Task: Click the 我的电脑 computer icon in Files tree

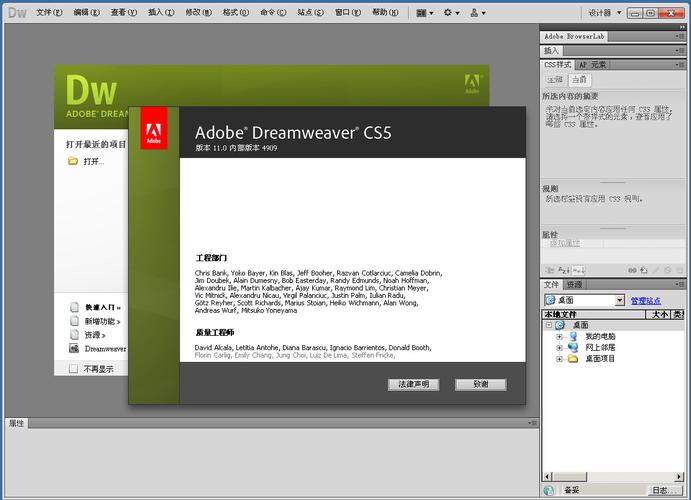Action: pyautogui.click(x=573, y=336)
